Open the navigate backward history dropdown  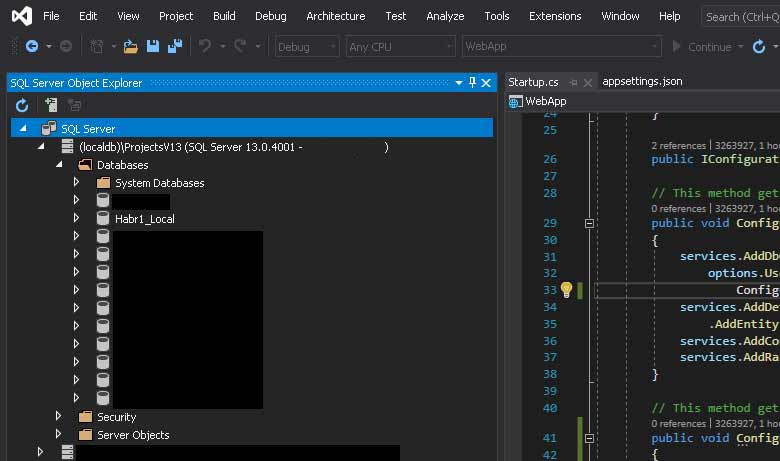pyautogui.click(x=49, y=47)
